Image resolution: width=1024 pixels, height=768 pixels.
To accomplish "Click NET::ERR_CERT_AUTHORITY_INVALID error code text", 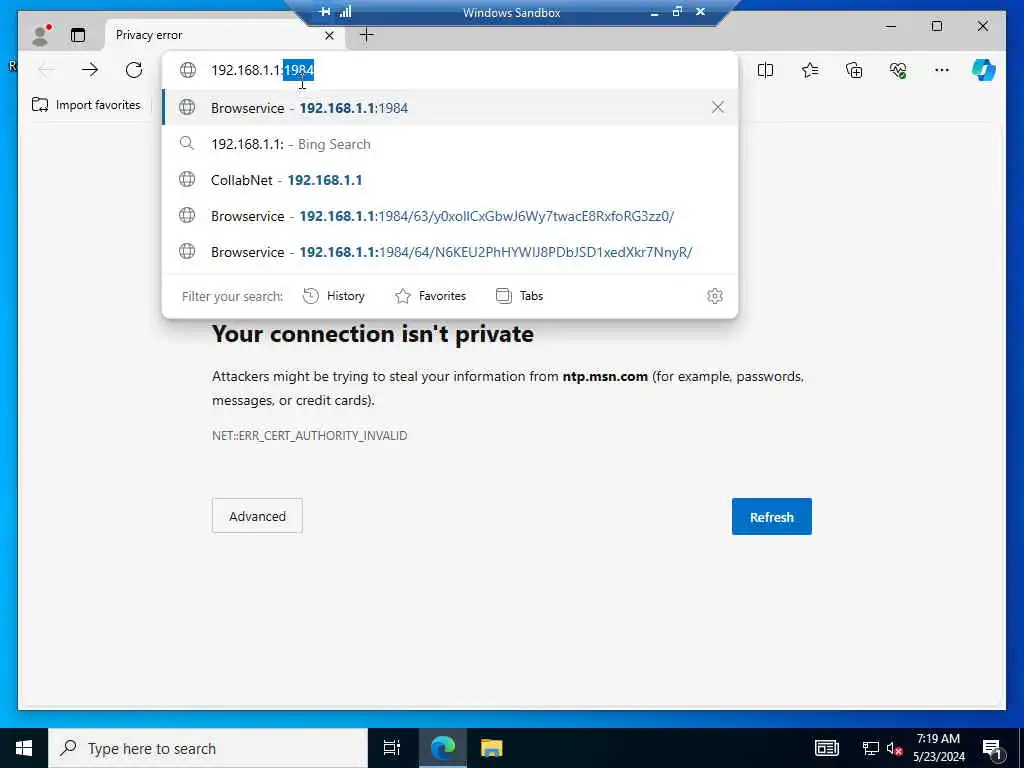I will coord(310,436).
